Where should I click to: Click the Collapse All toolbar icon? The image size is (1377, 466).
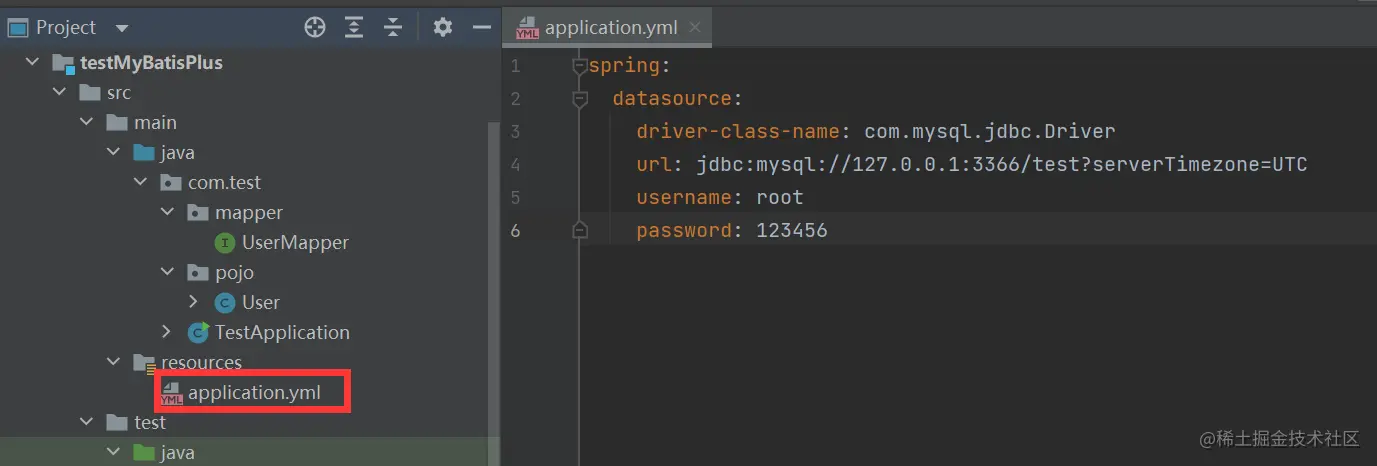[392, 27]
